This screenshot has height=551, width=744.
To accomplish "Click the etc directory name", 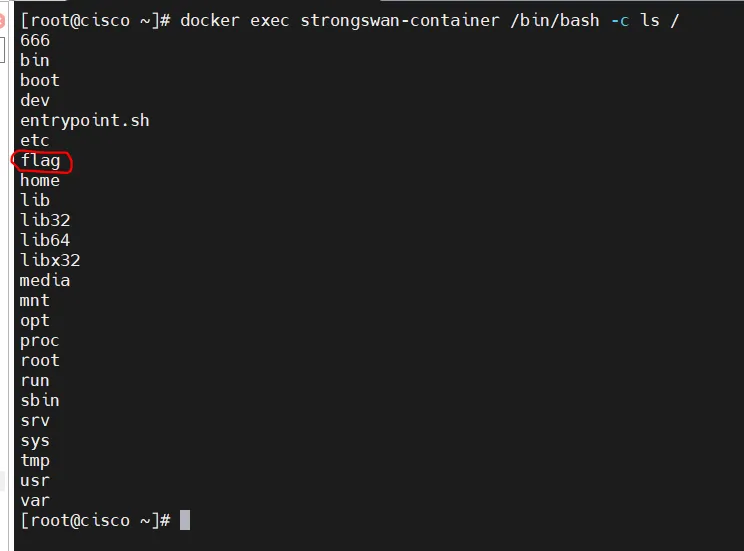I will point(35,140).
